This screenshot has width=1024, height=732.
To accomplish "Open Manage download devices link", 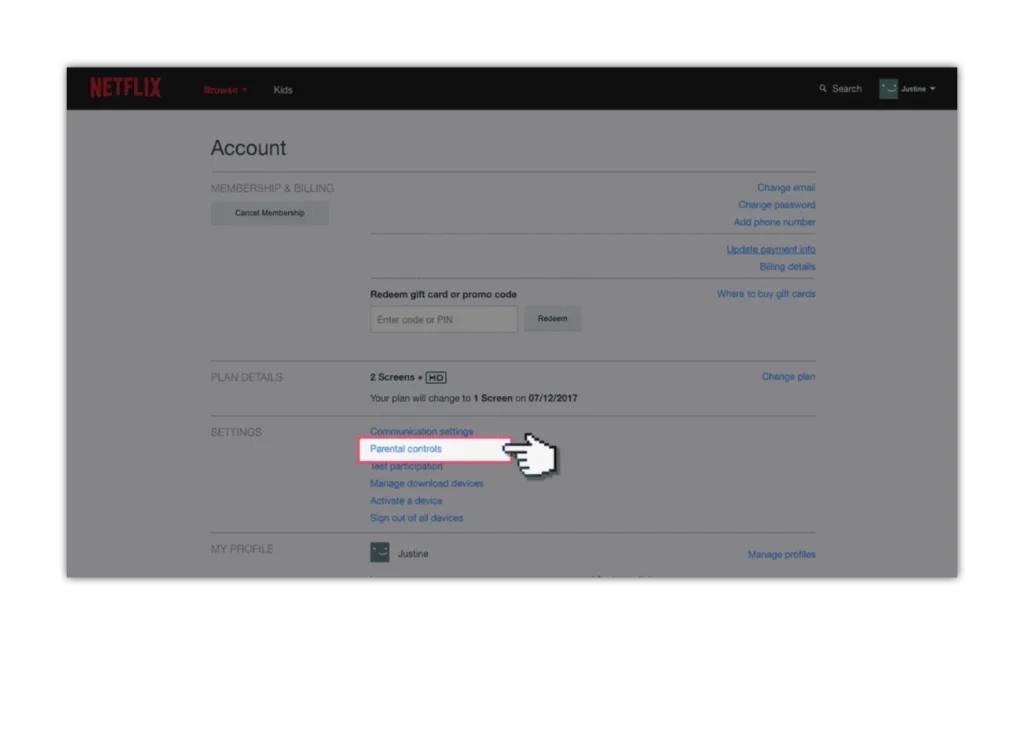I will point(426,484).
